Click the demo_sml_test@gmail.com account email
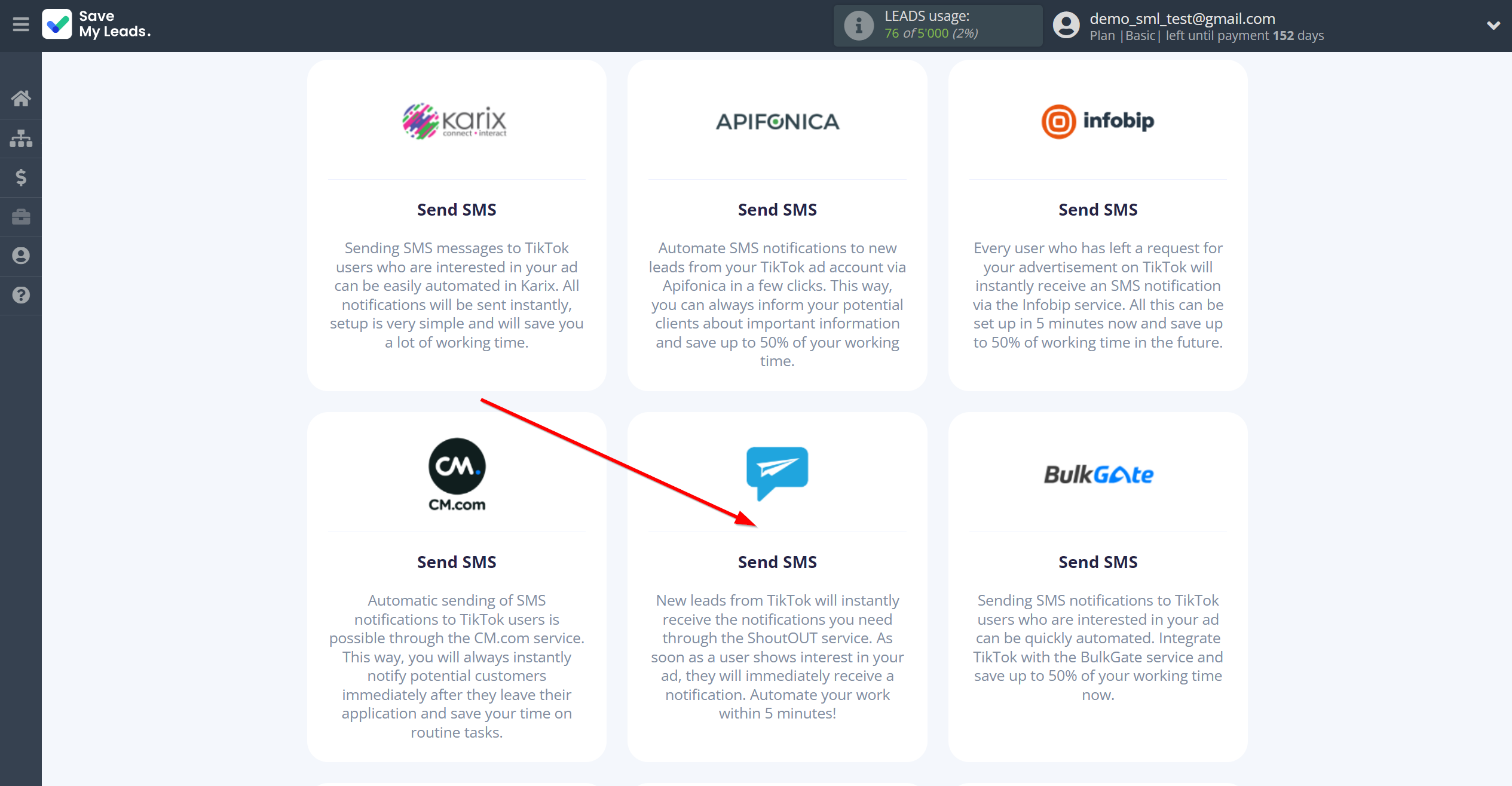 pos(1182,19)
